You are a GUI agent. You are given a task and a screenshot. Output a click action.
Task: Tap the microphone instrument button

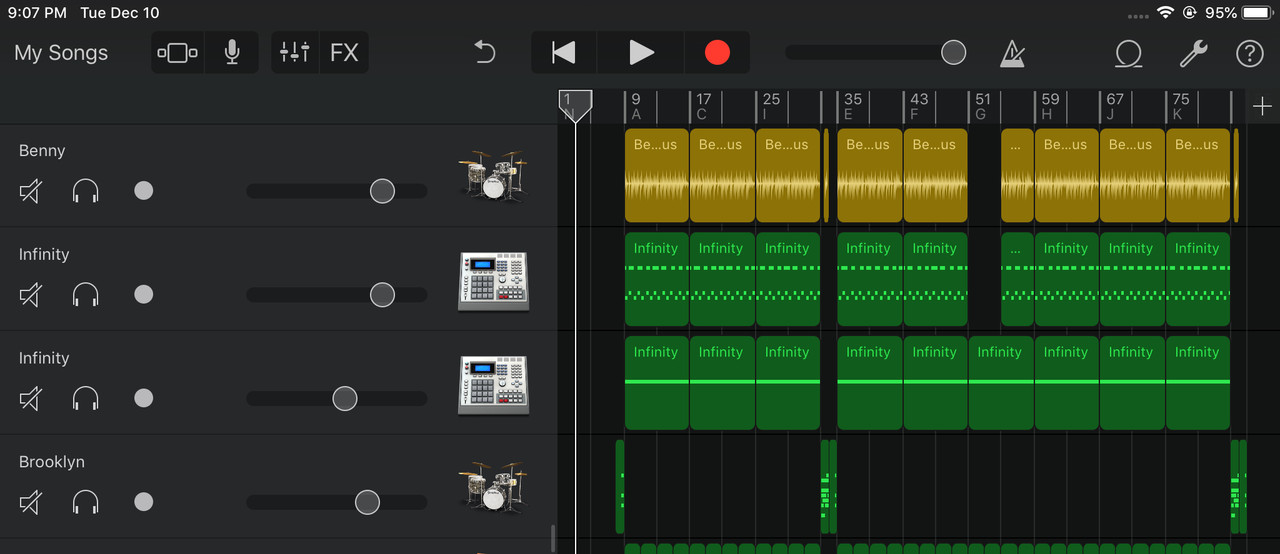pos(232,53)
